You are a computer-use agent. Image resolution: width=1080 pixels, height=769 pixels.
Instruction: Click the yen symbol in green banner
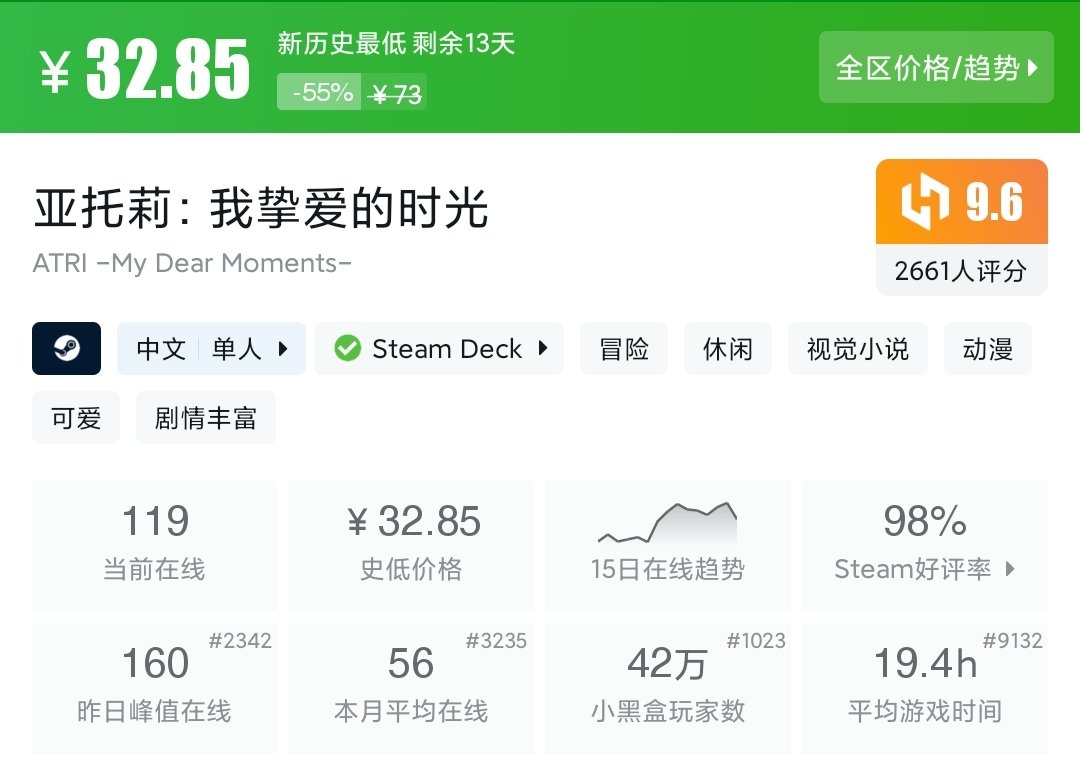55,70
